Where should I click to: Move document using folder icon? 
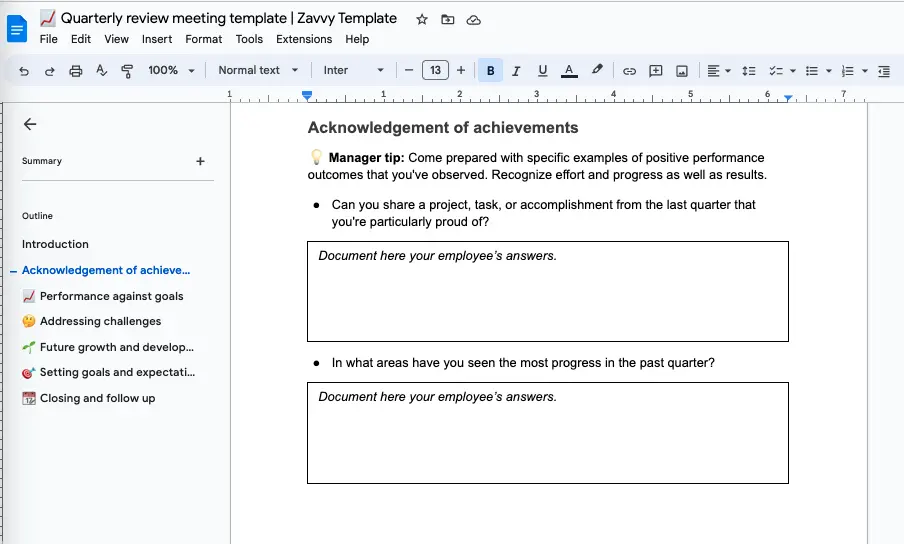tap(447, 20)
